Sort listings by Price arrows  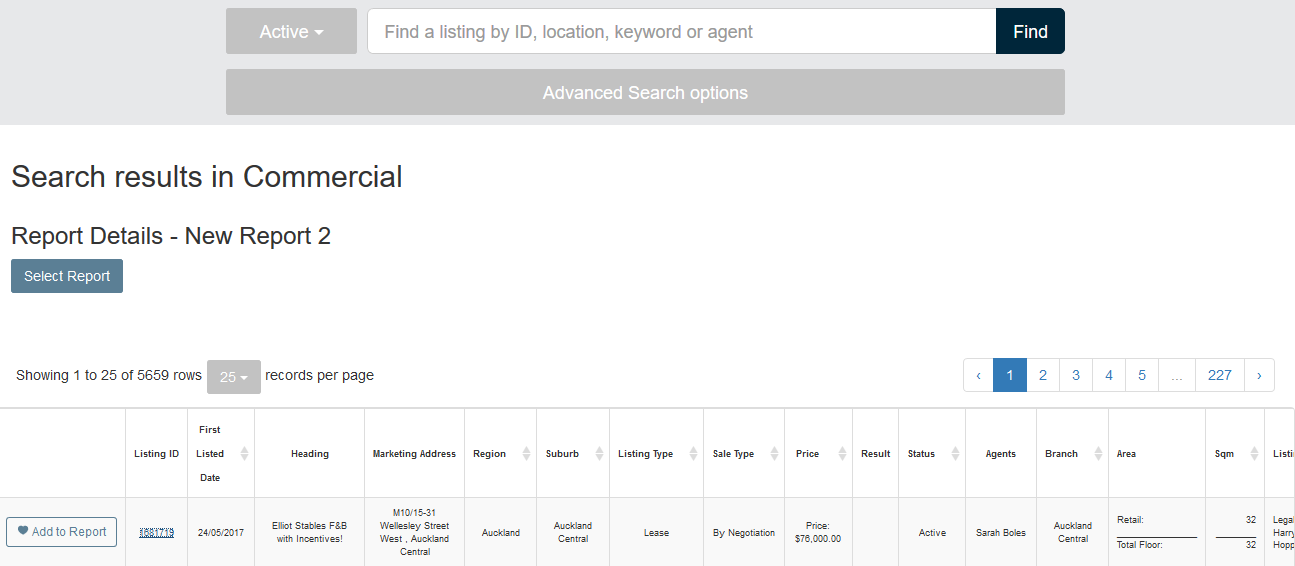(842, 454)
